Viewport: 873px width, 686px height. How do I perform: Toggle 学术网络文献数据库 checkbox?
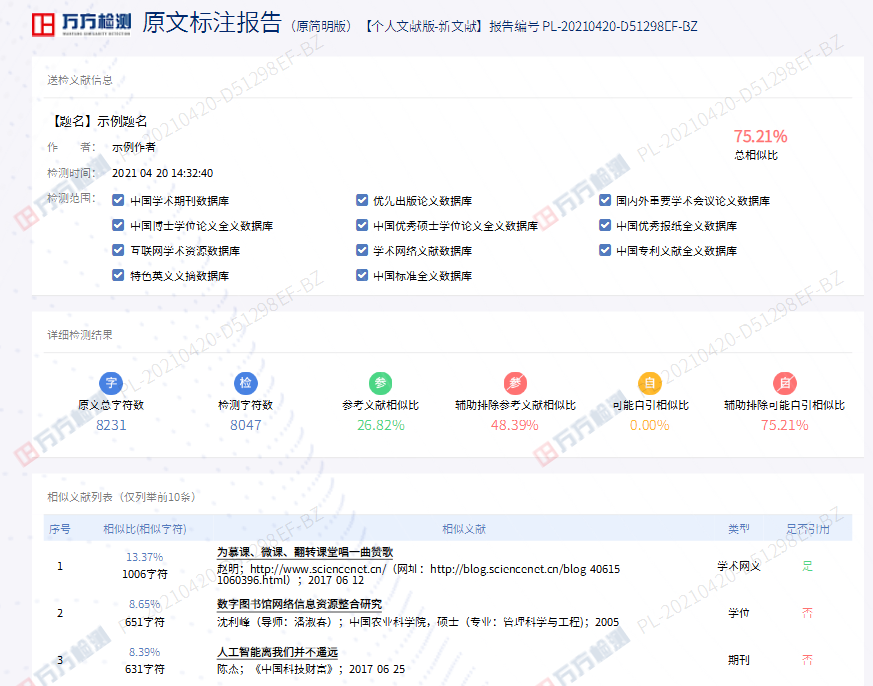coord(362,251)
